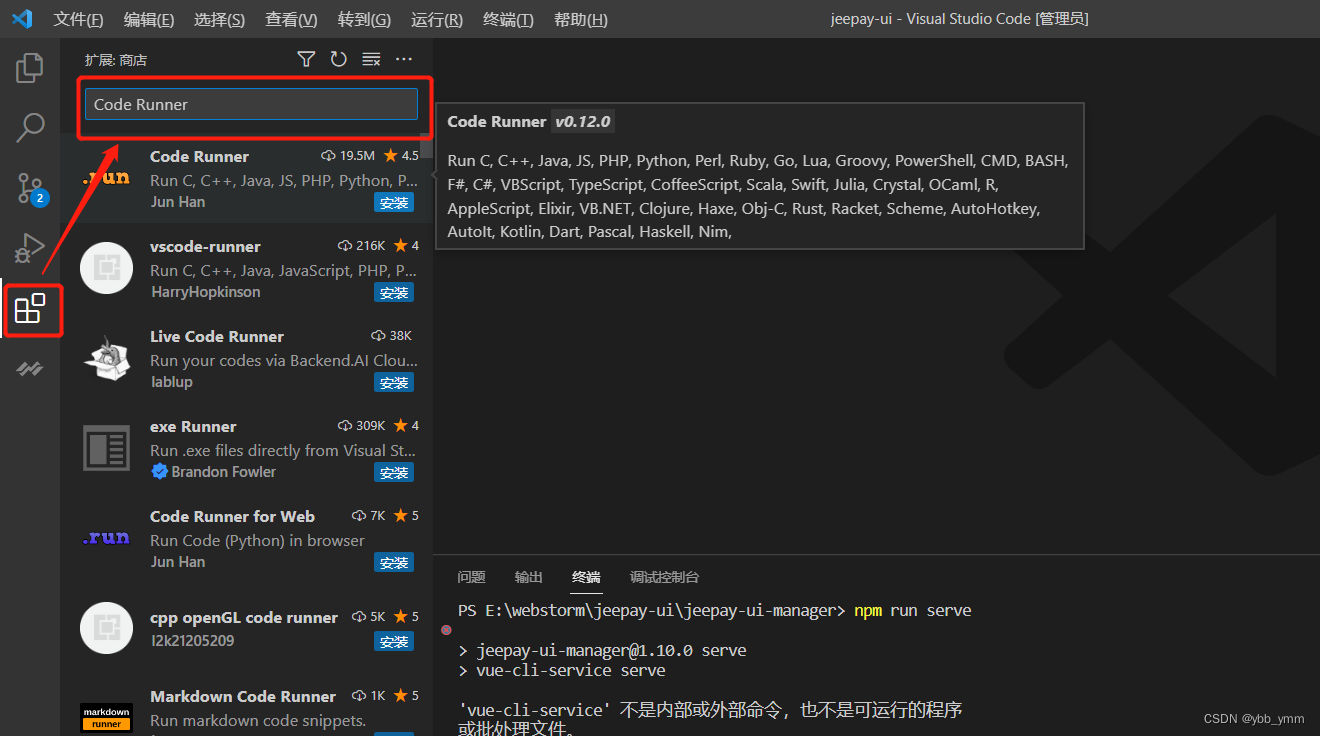Open the 选择(S) menu
The width and height of the screenshot is (1320, 736).
pyautogui.click(x=219, y=19)
